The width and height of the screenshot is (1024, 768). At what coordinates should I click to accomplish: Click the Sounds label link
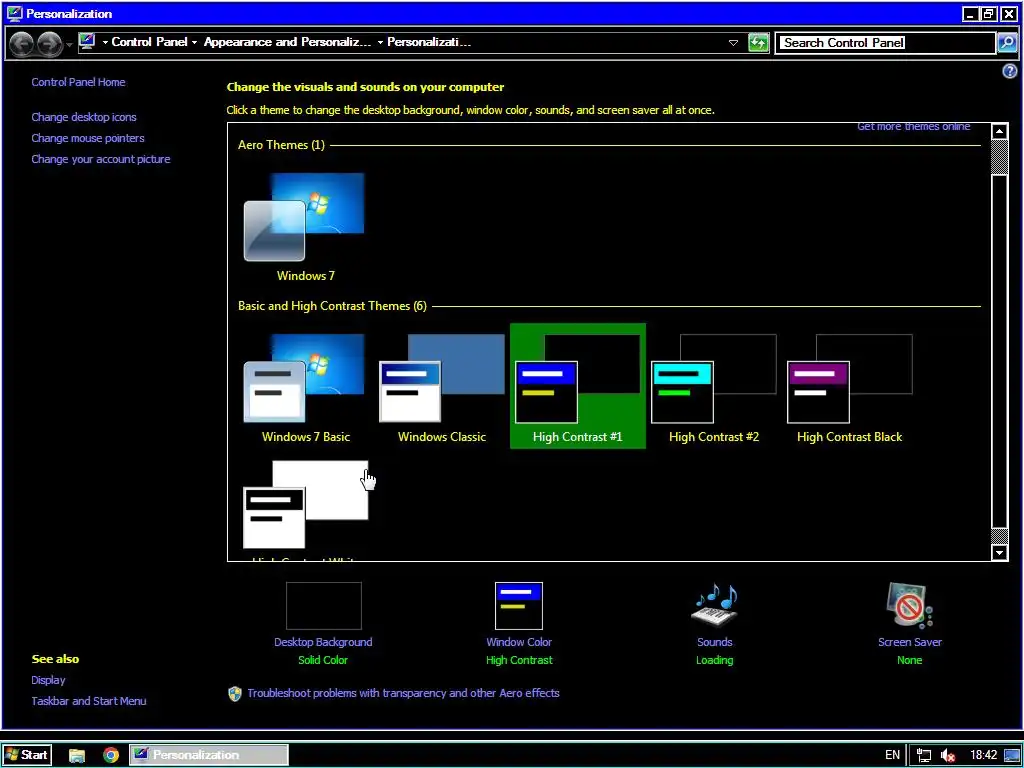[x=714, y=642]
